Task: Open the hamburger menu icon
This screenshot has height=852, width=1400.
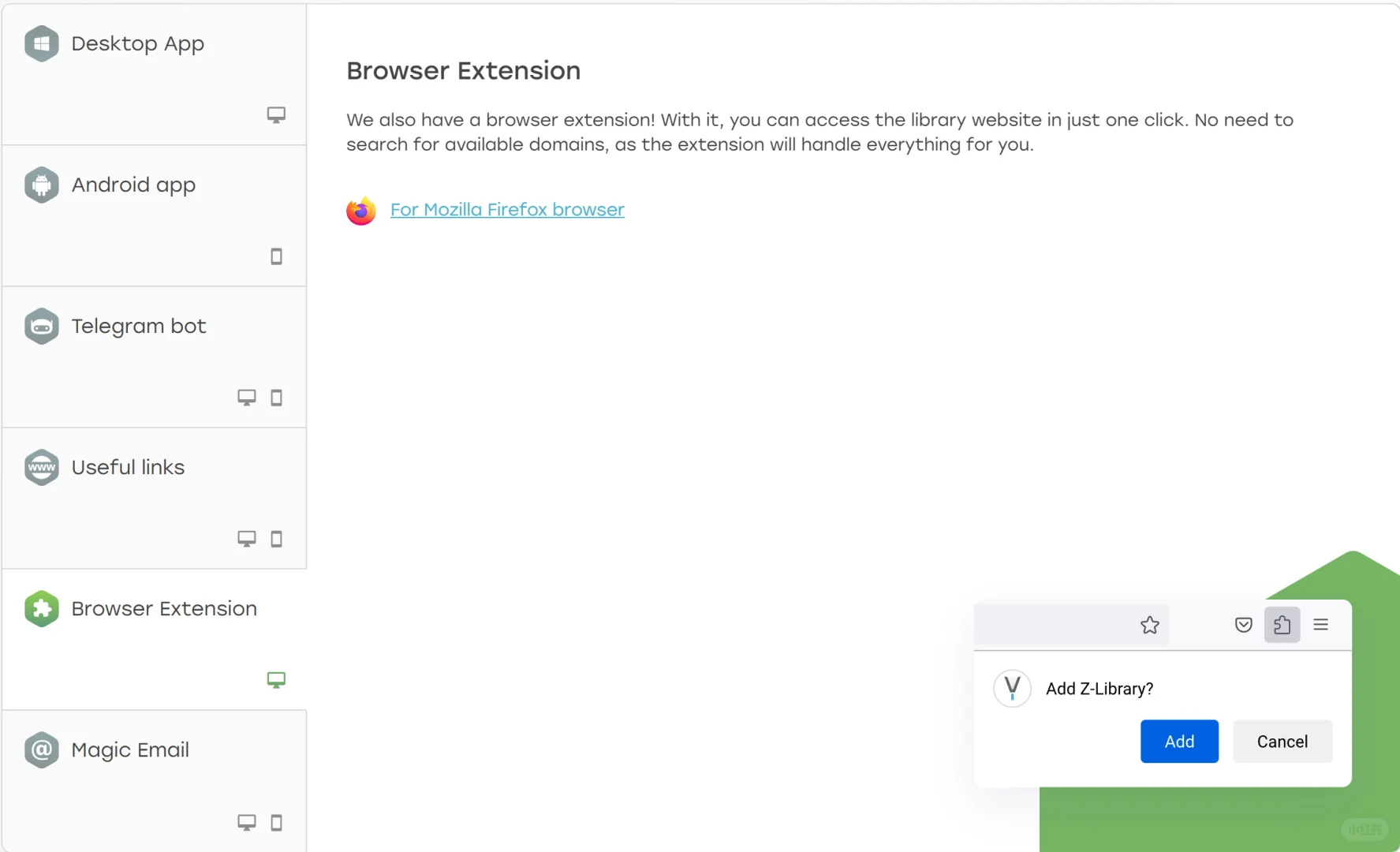Action: (1321, 626)
